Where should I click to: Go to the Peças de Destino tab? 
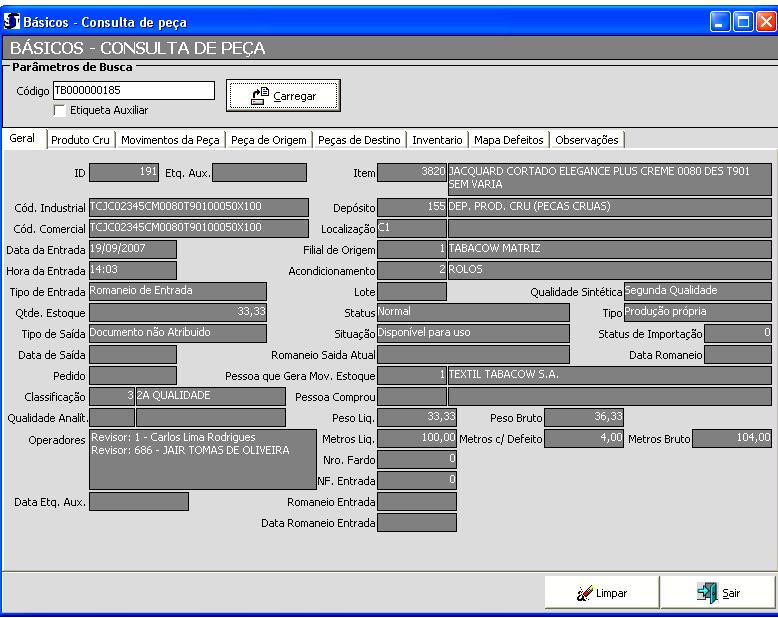359,140
